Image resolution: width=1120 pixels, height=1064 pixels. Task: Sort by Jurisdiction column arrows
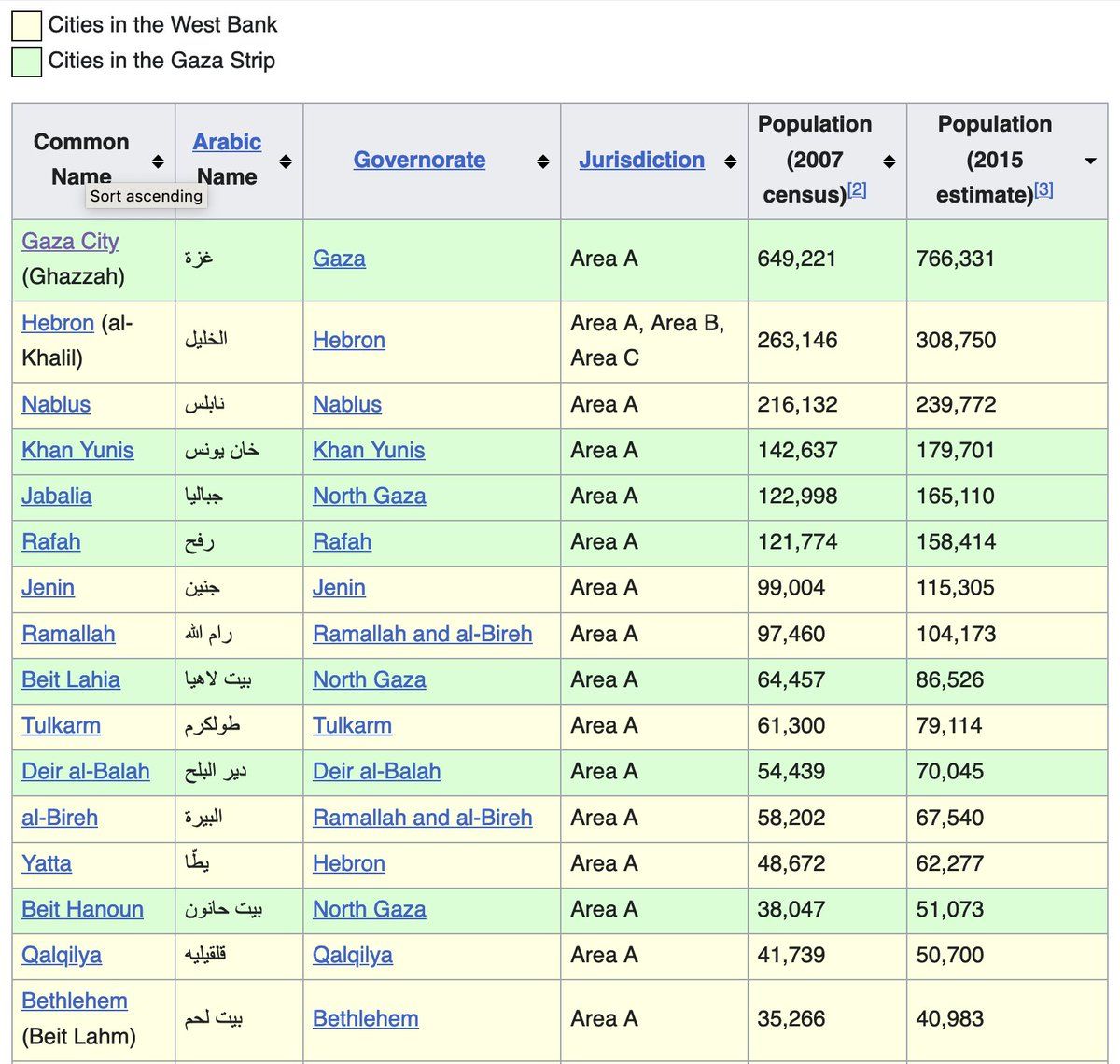click(730, 161)
